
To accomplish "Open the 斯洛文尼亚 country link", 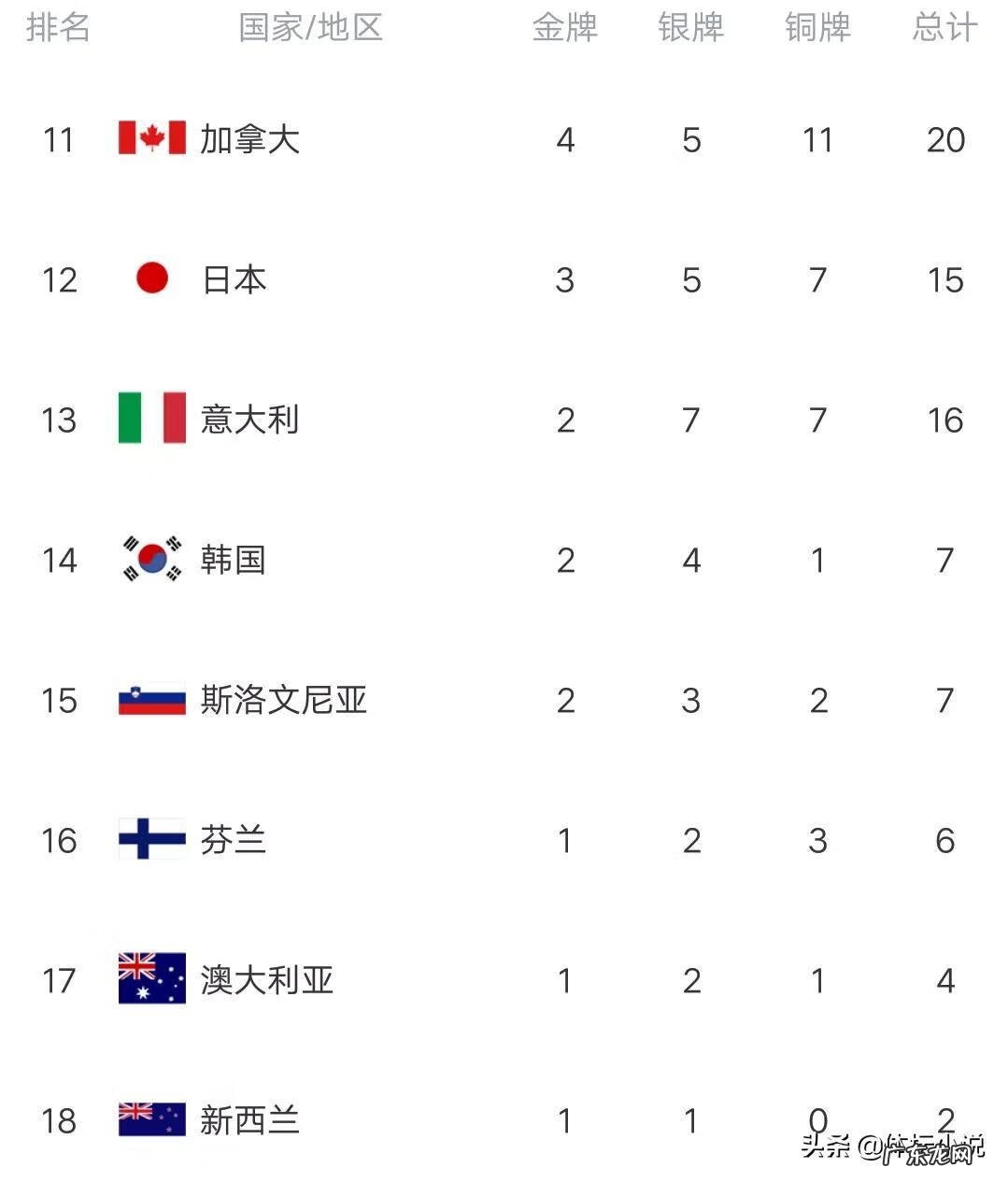I will (x=283, y=700).
